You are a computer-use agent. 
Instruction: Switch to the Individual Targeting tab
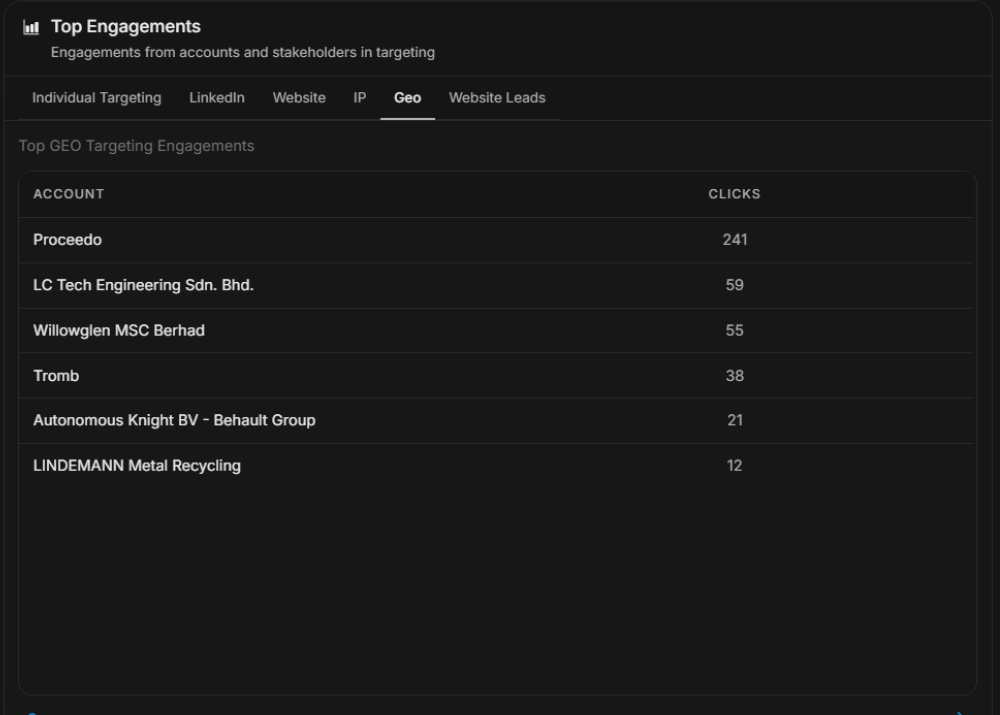pyautogui.click(x=97, y=98)
